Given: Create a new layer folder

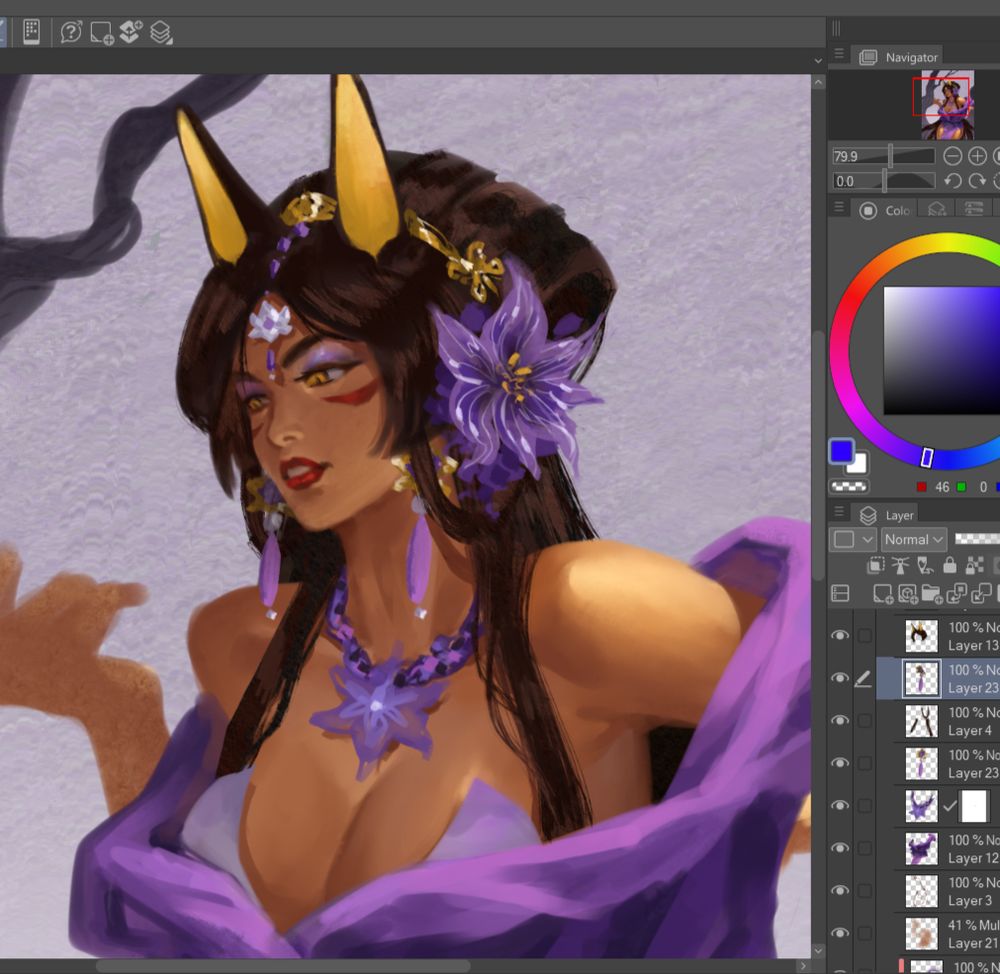Looking at the screenshot, I should 932,594.
